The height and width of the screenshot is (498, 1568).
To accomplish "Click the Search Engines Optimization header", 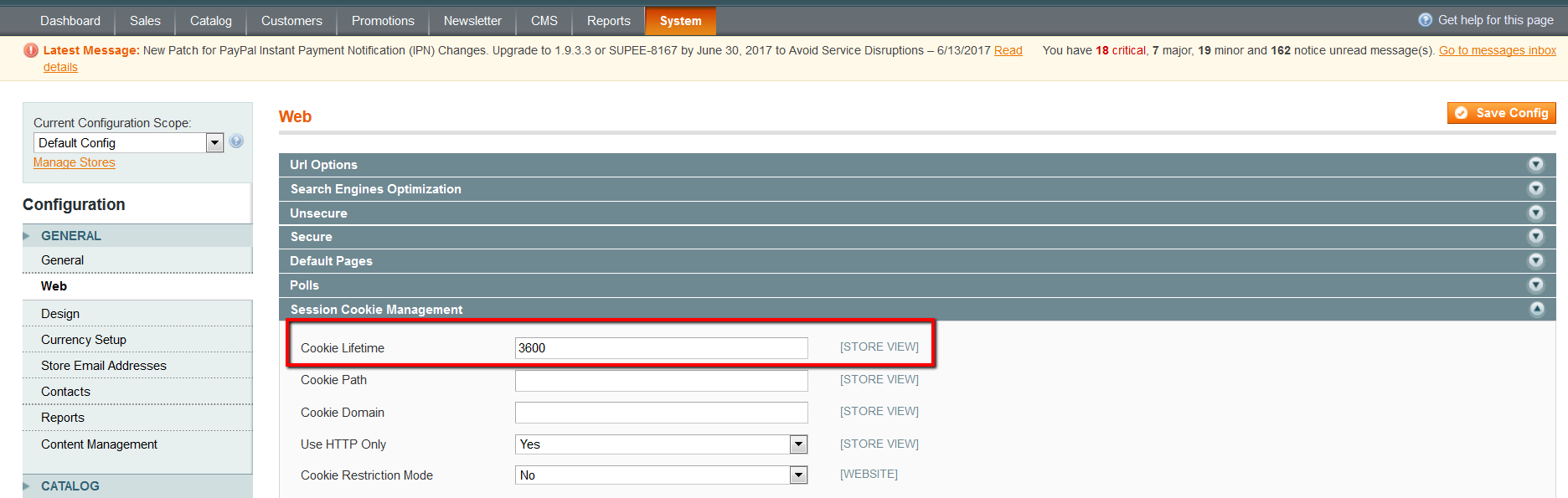I will [917, 189].
